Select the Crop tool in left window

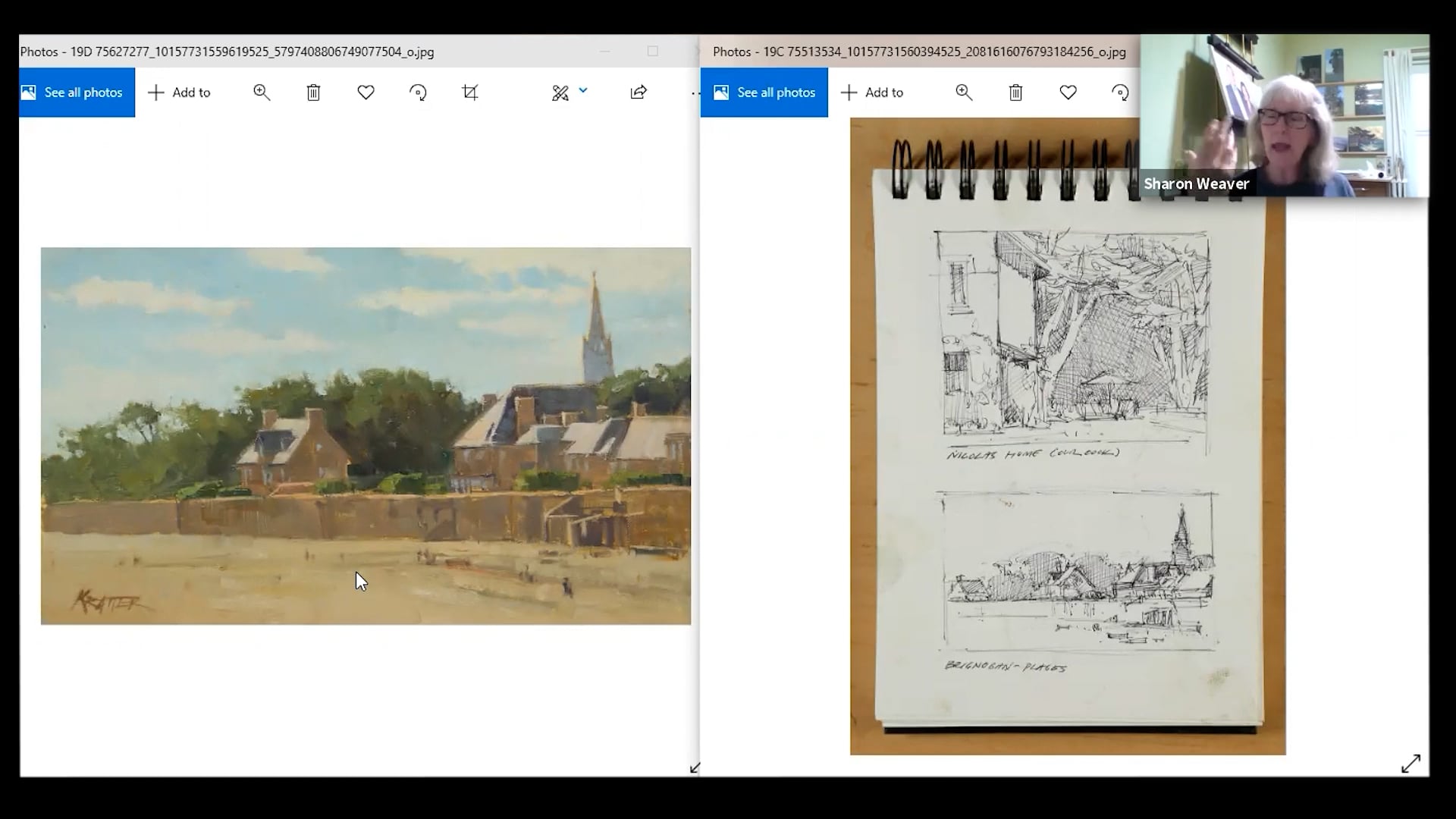pos(470,93)
